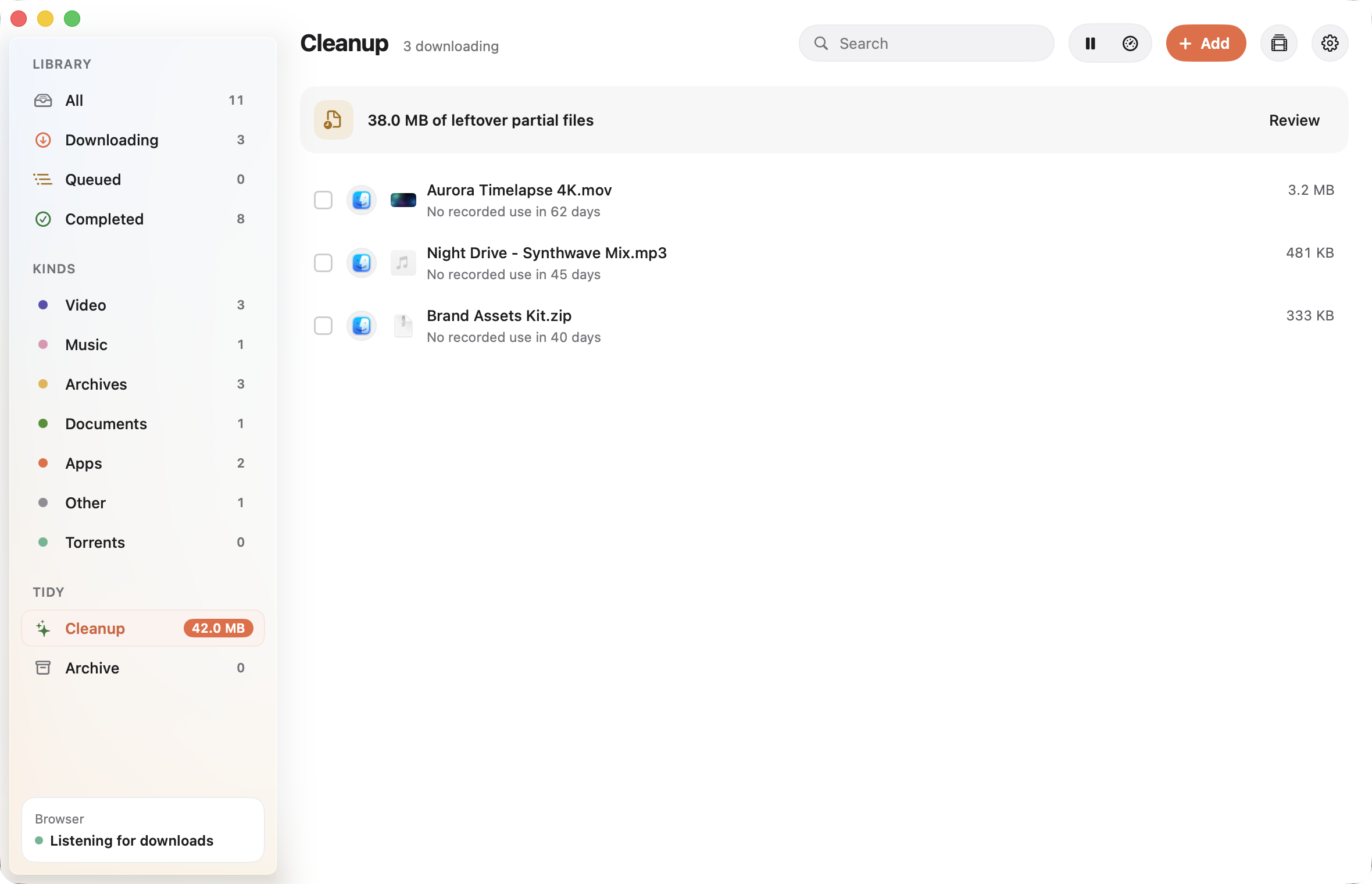Click 'No recorded use in 62 days'
1372x884 pixels.
click(513, 212)
